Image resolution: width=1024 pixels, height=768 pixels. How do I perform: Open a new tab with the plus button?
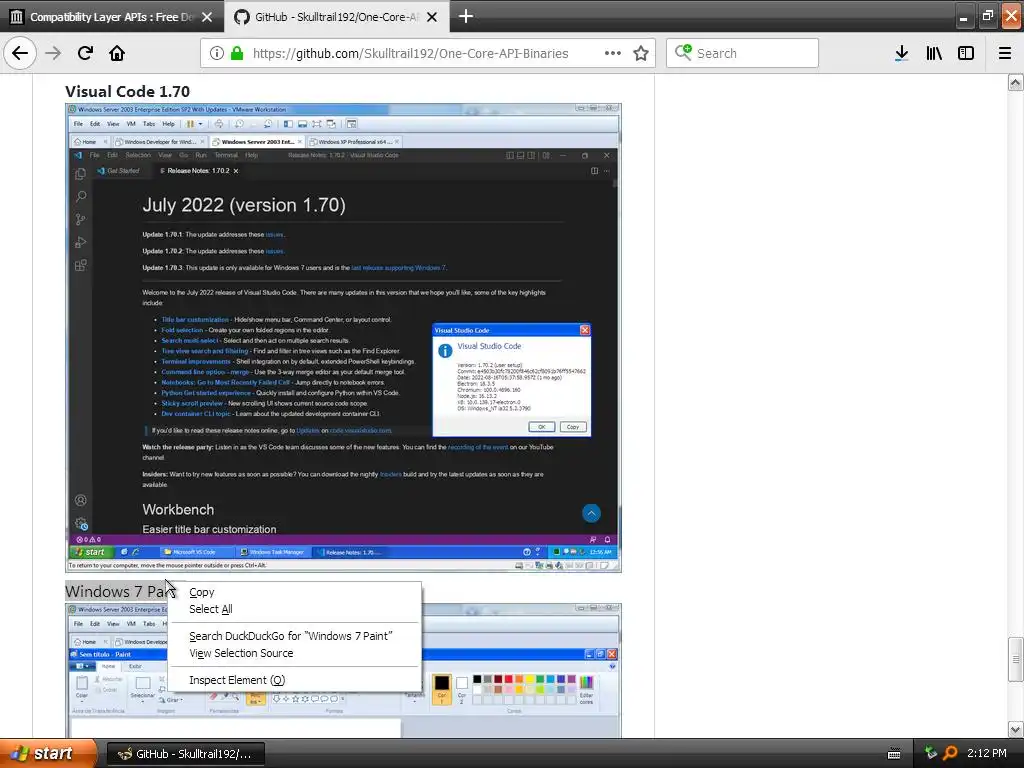coord(466,16)
